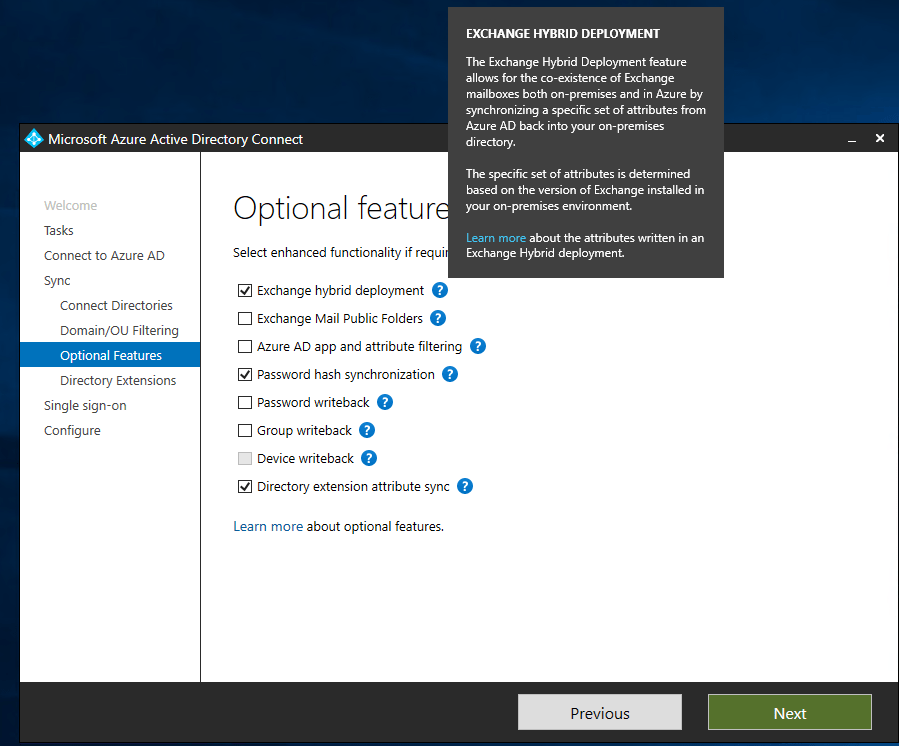Open the Connect to Azure AD step

104,256
